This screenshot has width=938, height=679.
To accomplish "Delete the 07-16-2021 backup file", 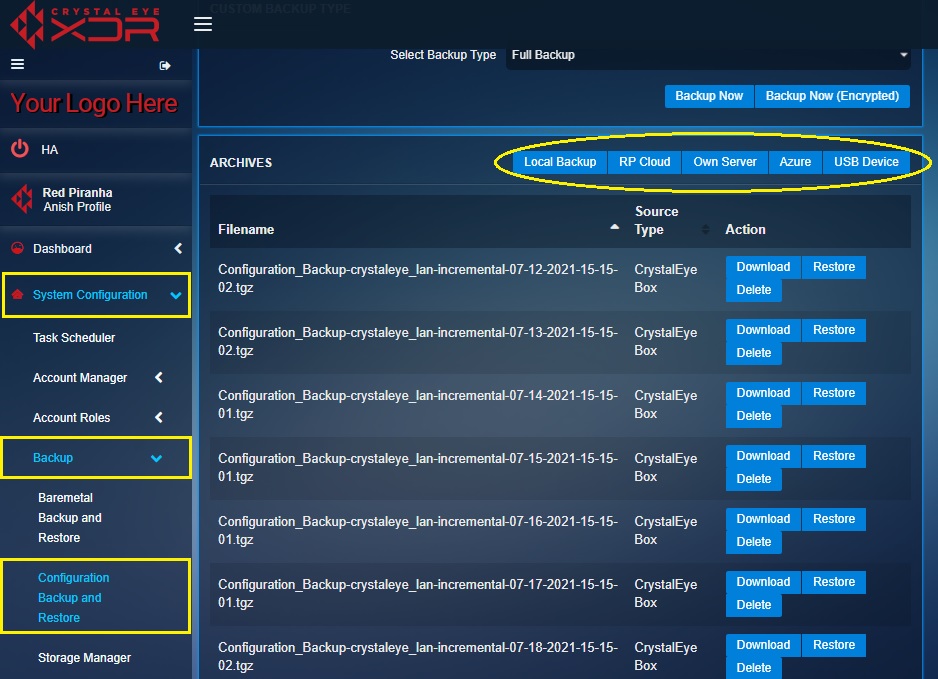I will coord(754,542).
